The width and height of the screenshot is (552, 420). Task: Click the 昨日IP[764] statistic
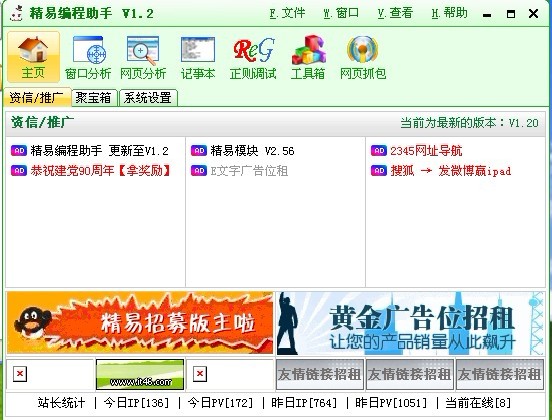point(305,403)
